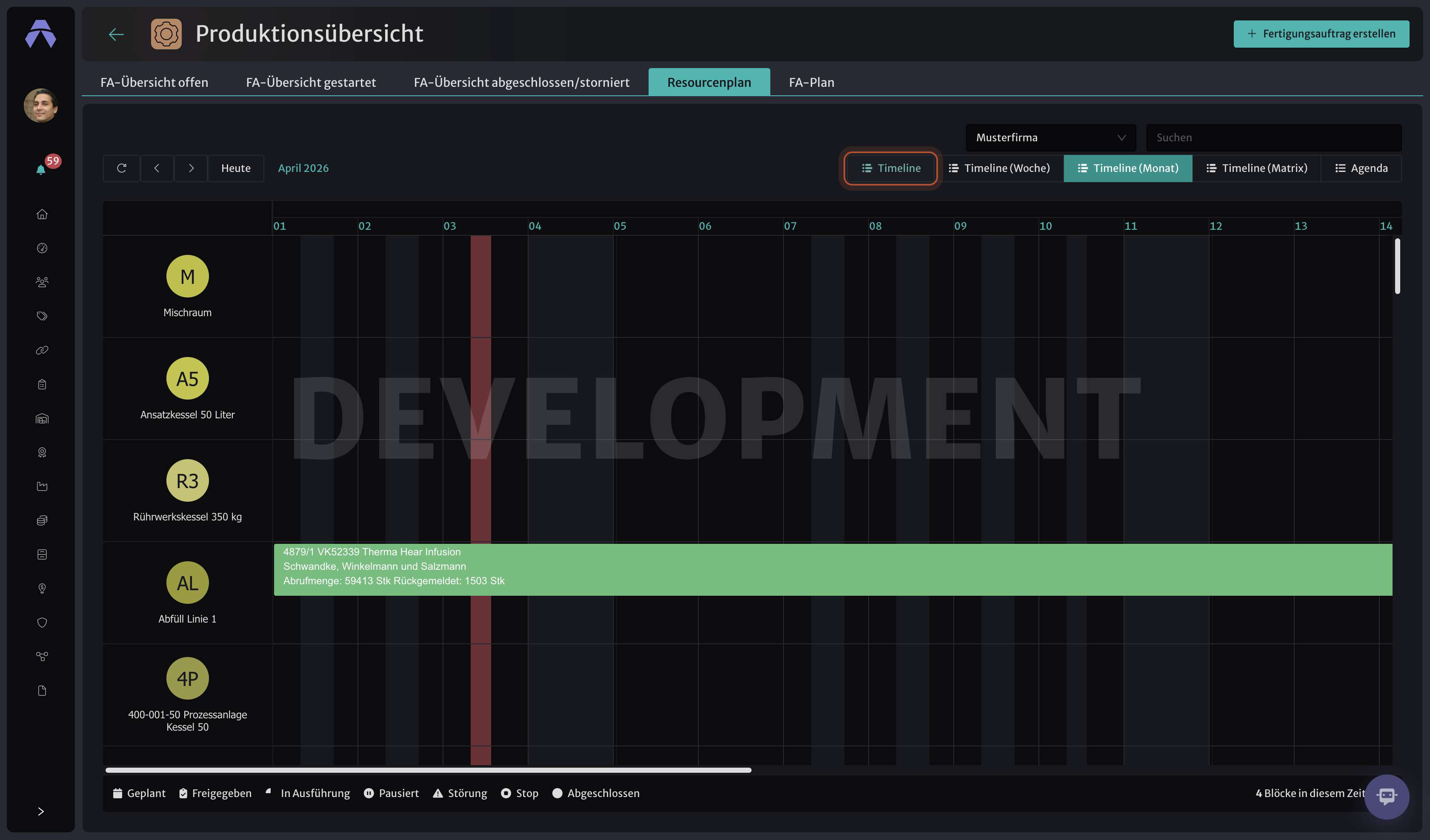Click day 08 in the timeline header

tap(875, 226)
